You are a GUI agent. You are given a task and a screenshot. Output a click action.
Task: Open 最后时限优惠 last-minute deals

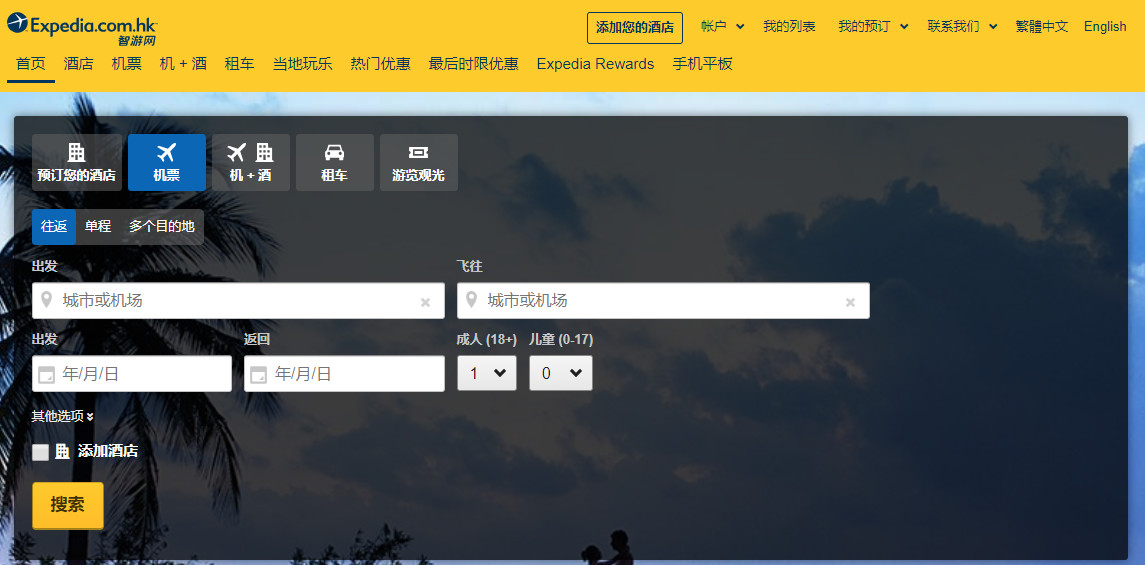tap(474, 64)
